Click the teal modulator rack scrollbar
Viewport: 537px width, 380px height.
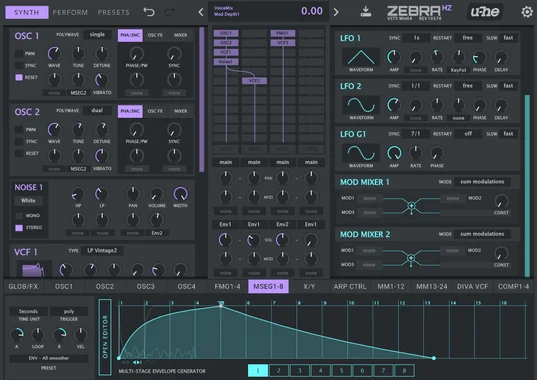pos(527,185)
